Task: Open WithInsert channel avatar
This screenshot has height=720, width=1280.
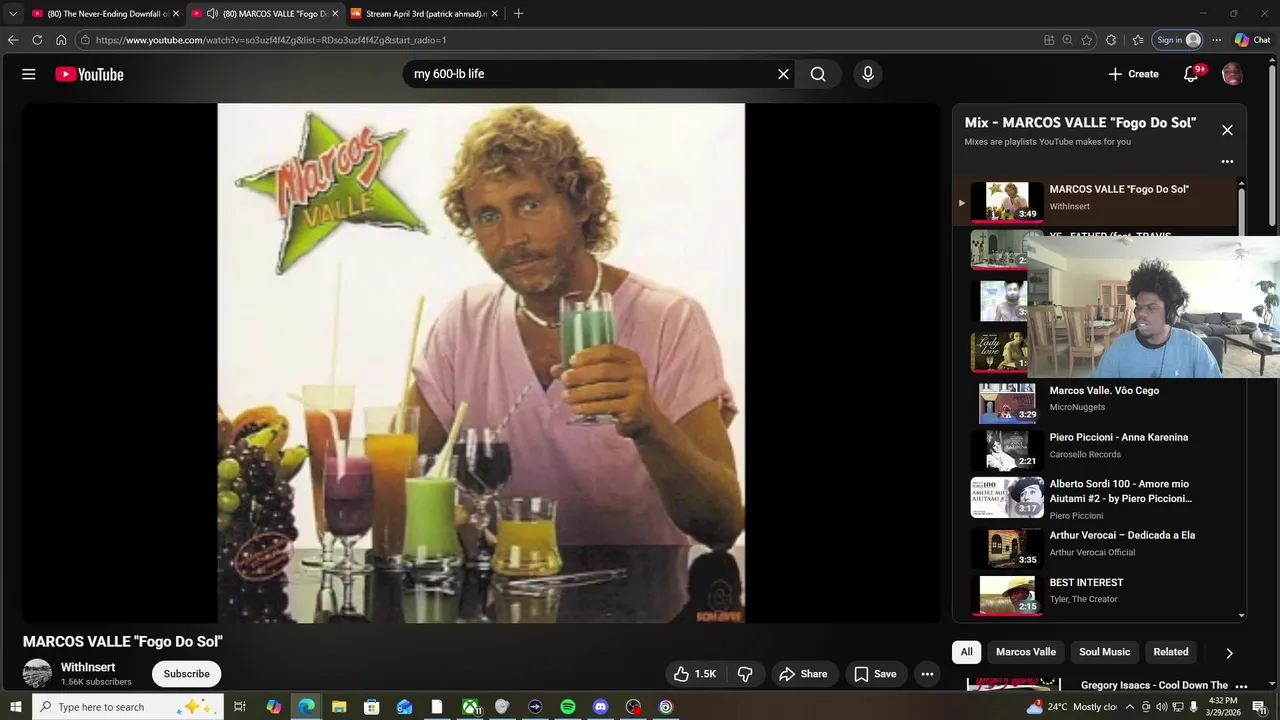Action: 37,673
